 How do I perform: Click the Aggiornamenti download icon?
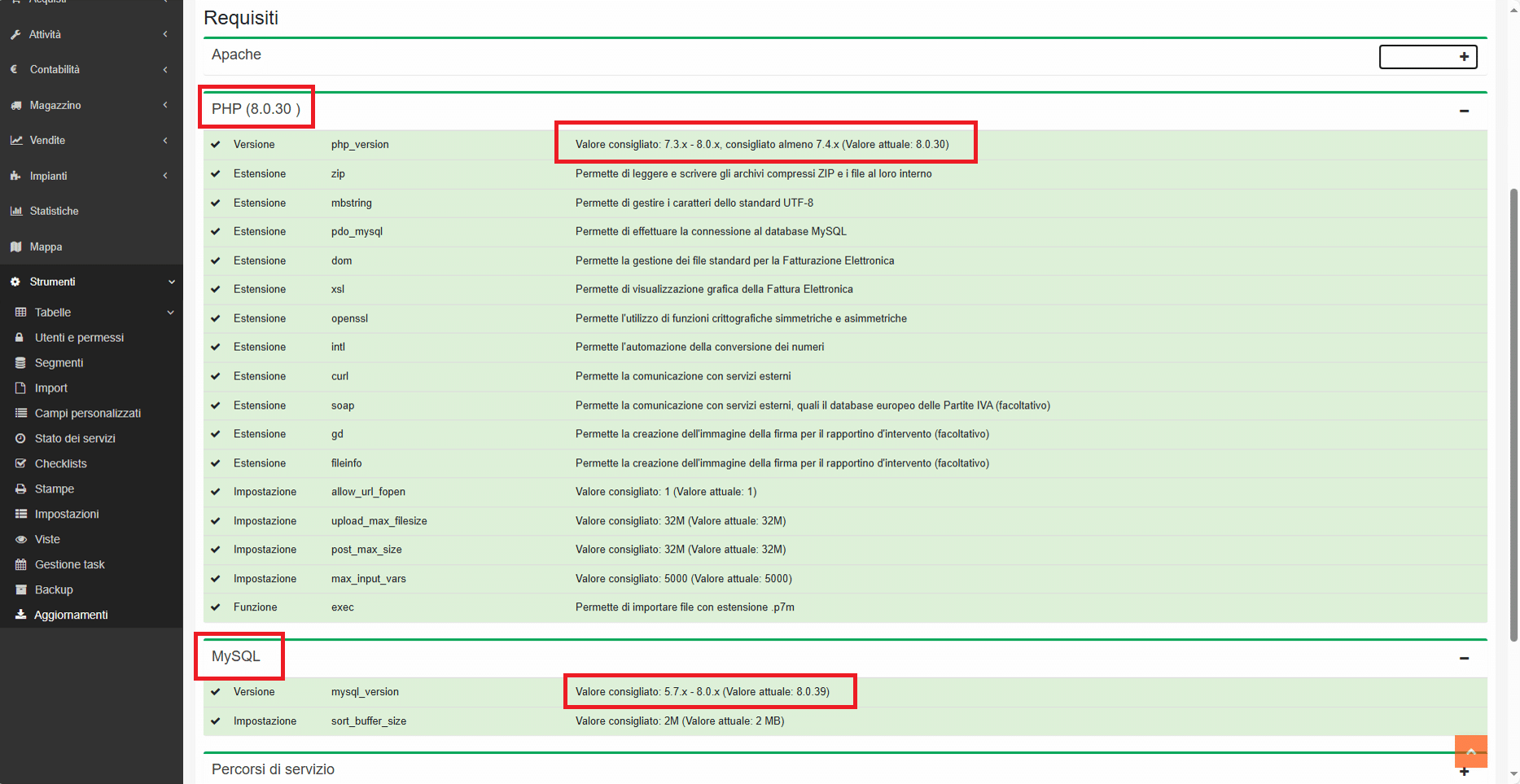[x=21, y=615]
